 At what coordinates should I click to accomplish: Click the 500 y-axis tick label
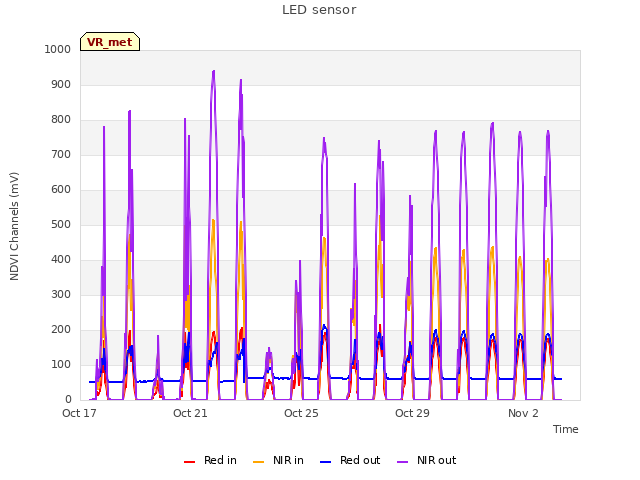click(x=61, y=224)
